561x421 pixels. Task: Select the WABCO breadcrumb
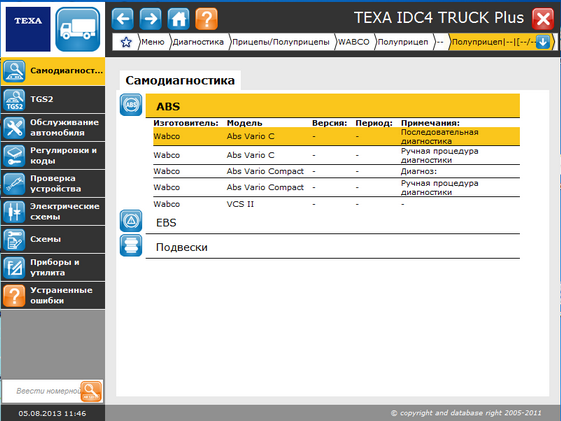click(x=353, y=42)
